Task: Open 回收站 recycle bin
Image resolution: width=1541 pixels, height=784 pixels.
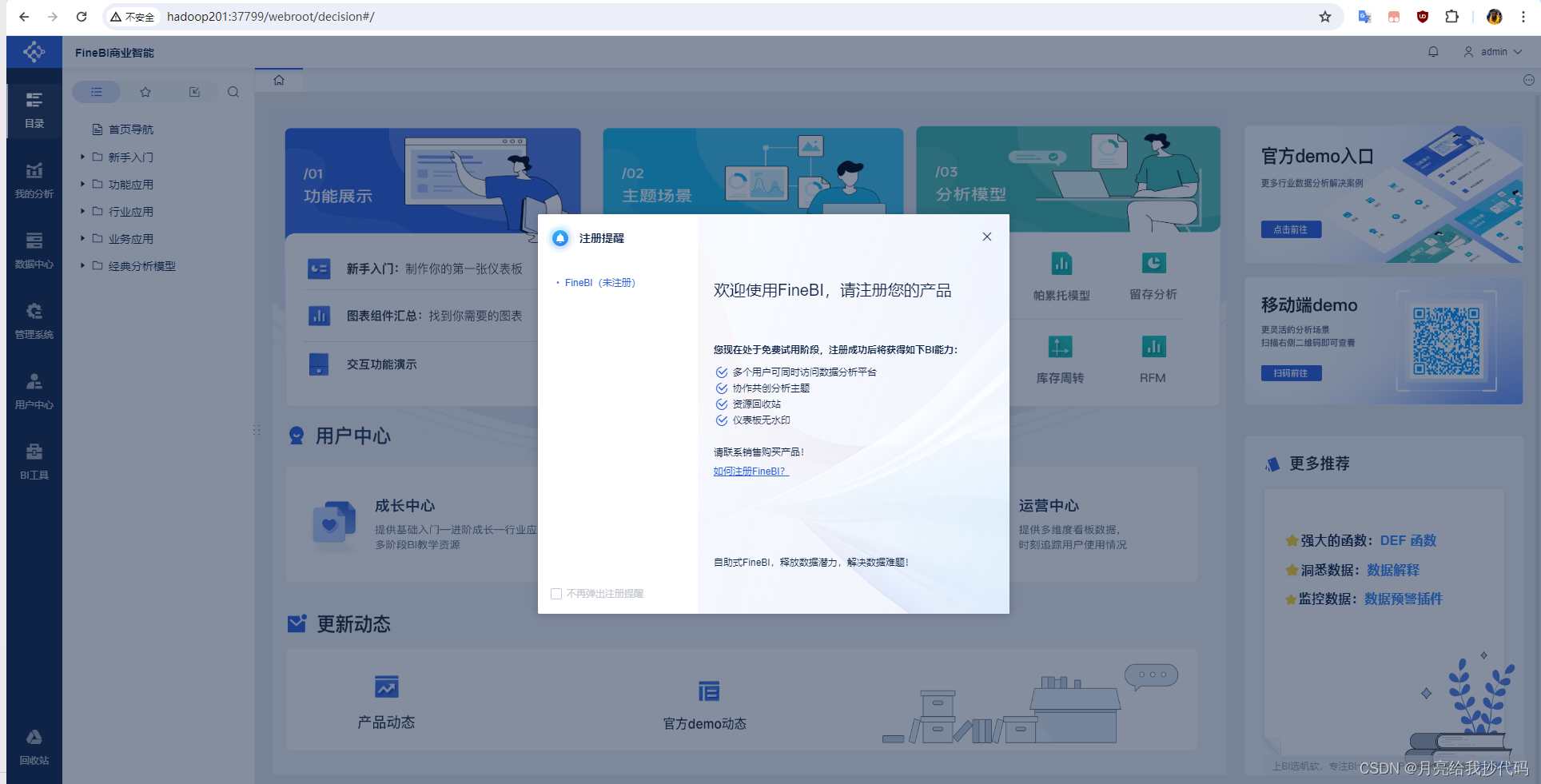Action: coord(34,747)
